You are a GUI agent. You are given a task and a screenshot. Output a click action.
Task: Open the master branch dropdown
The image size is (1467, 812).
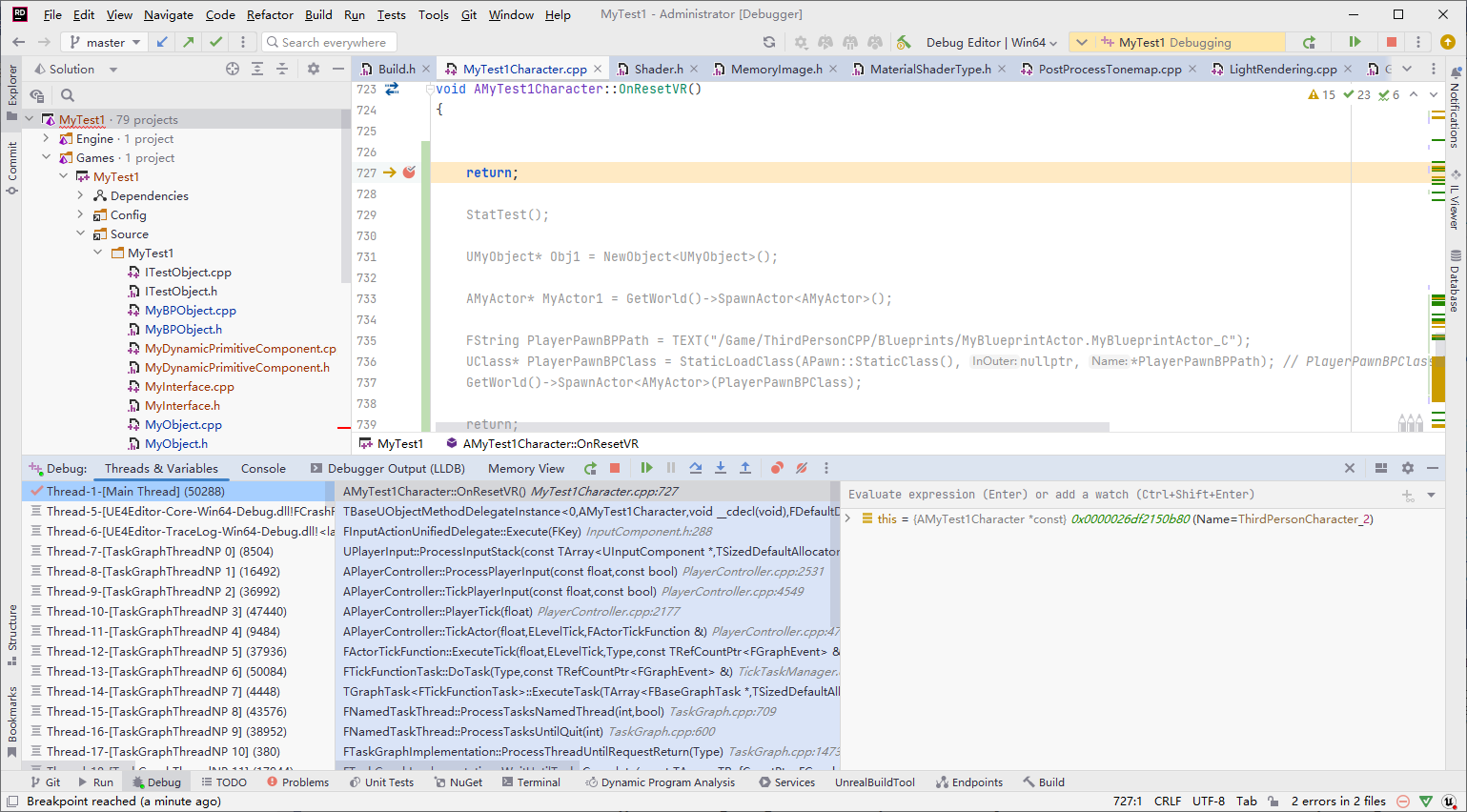pyautogui.click(x=105, y=42)
